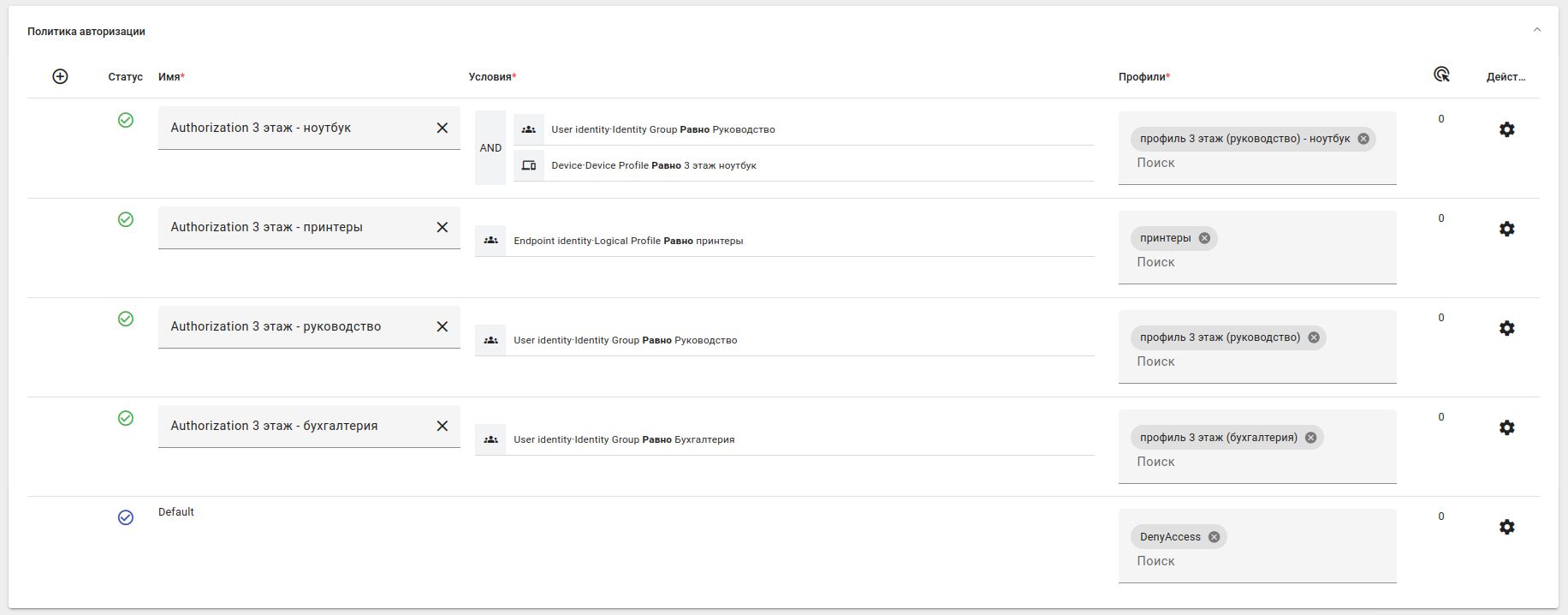Image resolution: width=1568 pixels, height=615 pixels.
Task: Click the add new rule plus icon
Action: tap(60, 76)
